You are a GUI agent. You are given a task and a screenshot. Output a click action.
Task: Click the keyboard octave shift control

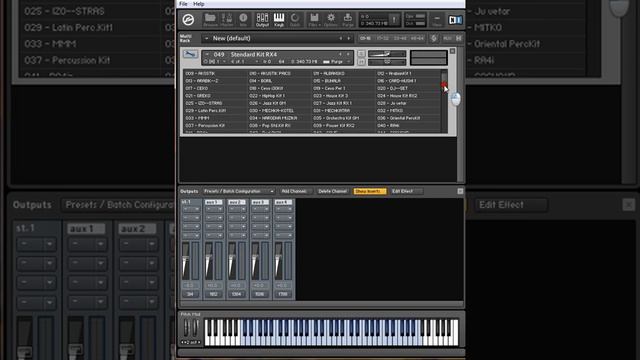point(191,342)
